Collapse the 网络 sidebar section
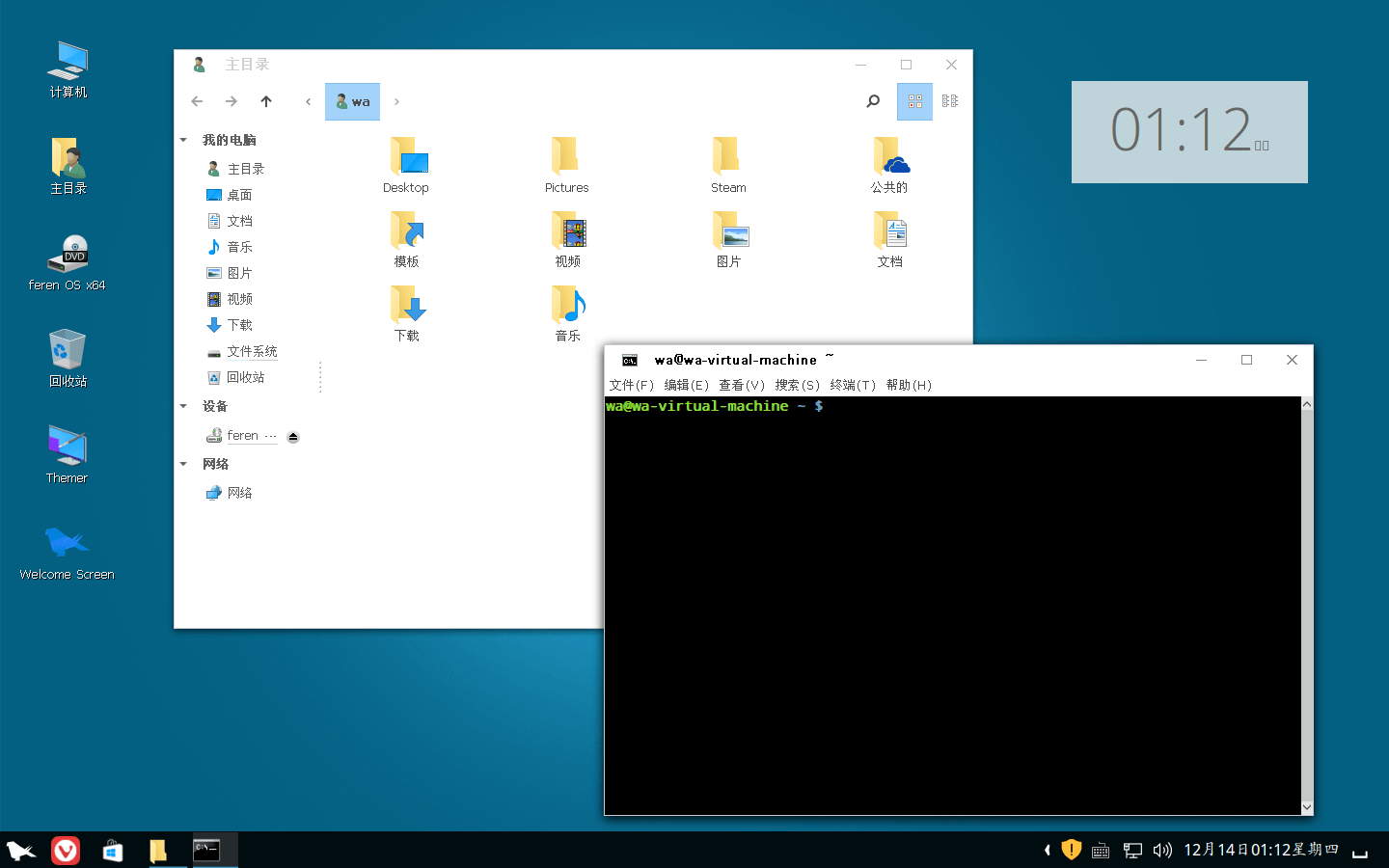1389x868 pixels. pos(183,464)
